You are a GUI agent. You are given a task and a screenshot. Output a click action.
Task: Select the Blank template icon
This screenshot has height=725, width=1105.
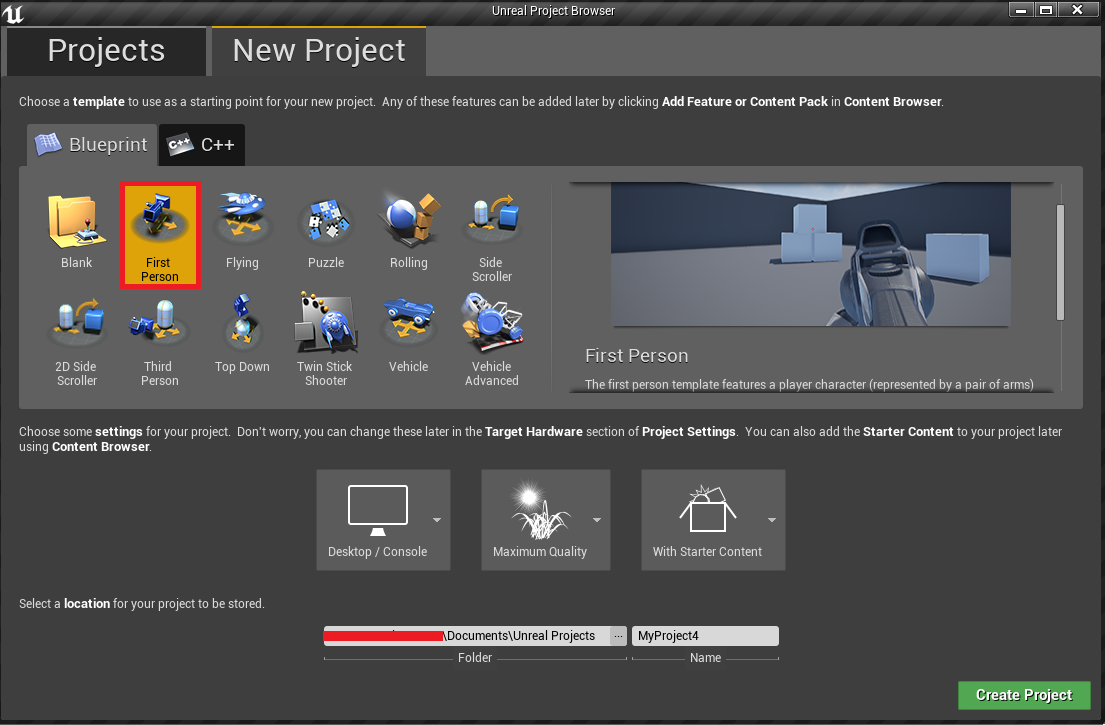(x=76, y=233)
